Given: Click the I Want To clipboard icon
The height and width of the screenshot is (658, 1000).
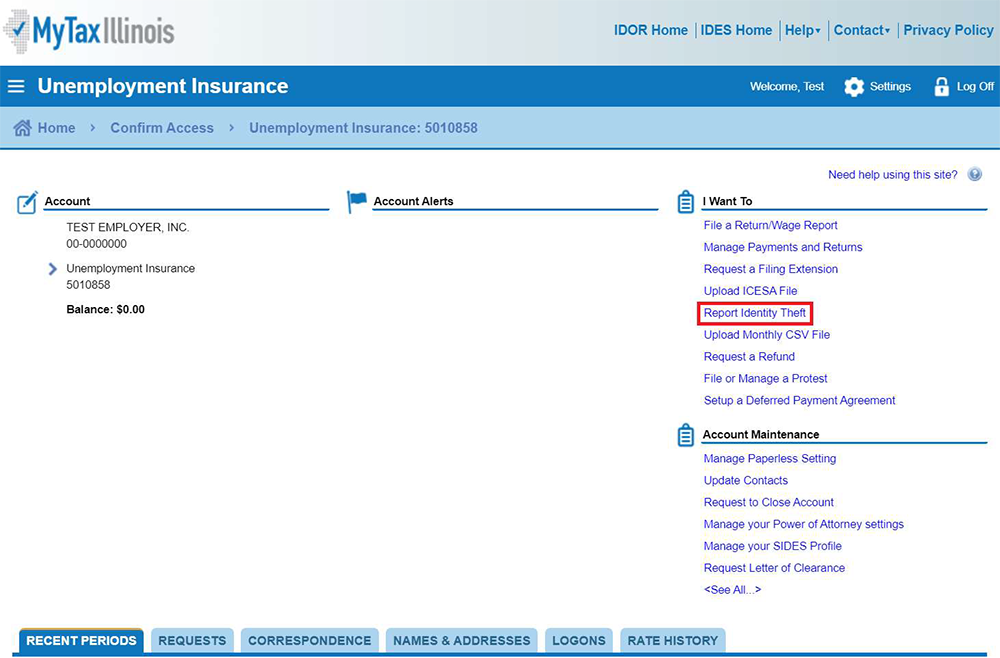Looking at the screenshot, I should [686, 202].
